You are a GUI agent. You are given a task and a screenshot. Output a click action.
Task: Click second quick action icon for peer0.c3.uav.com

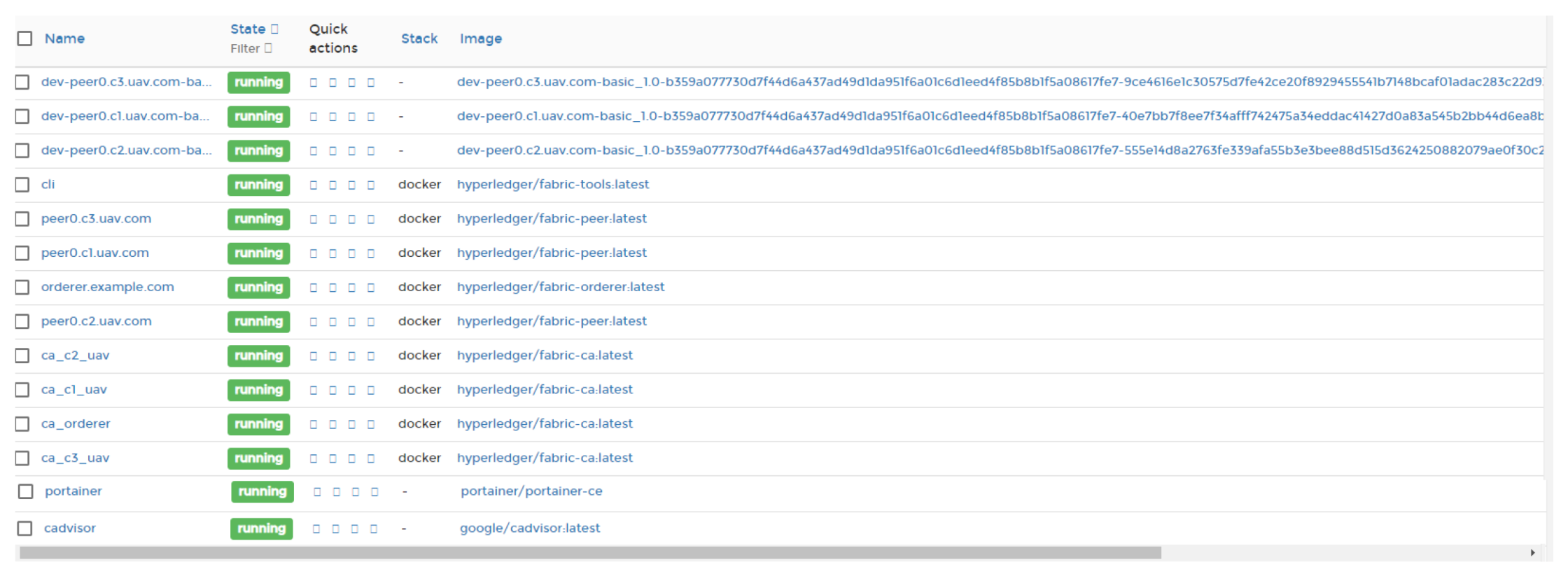[332, 220]
